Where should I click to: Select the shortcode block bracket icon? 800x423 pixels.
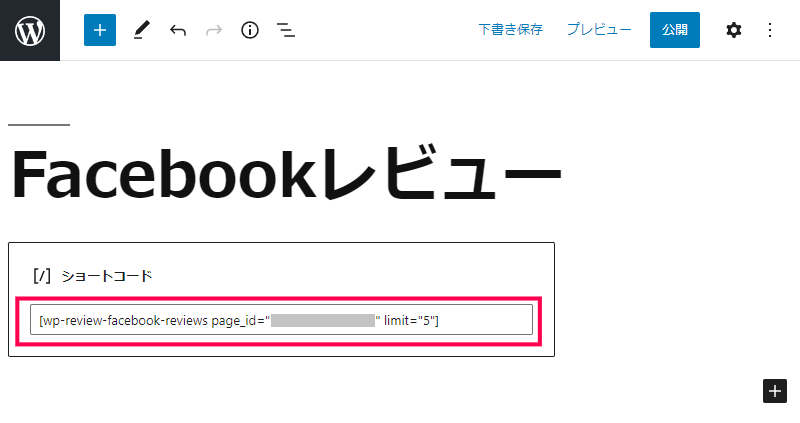point(41,276)
